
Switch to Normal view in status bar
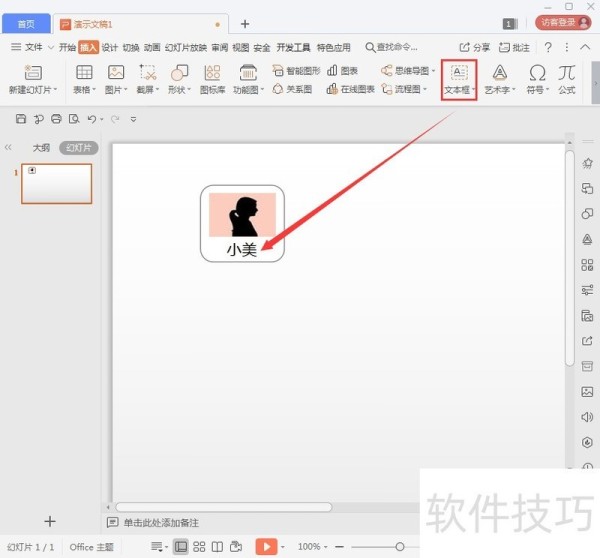pyautogui.click(x=181, y=547)
